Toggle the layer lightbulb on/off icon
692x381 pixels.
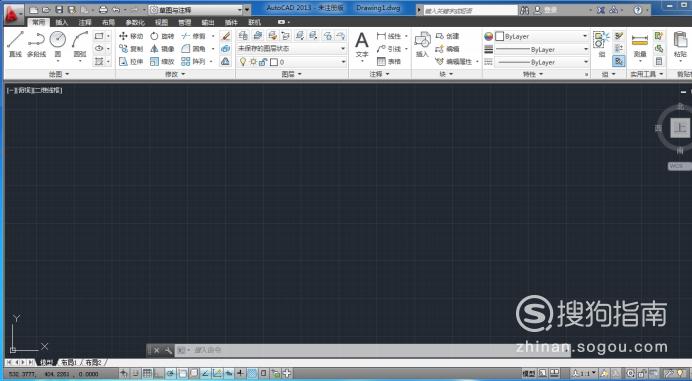click(242, 62)
